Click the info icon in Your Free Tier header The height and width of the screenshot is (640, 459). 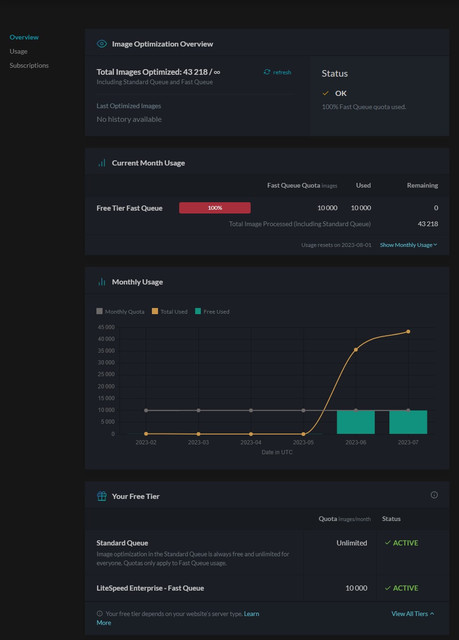[x=434, y=495]
